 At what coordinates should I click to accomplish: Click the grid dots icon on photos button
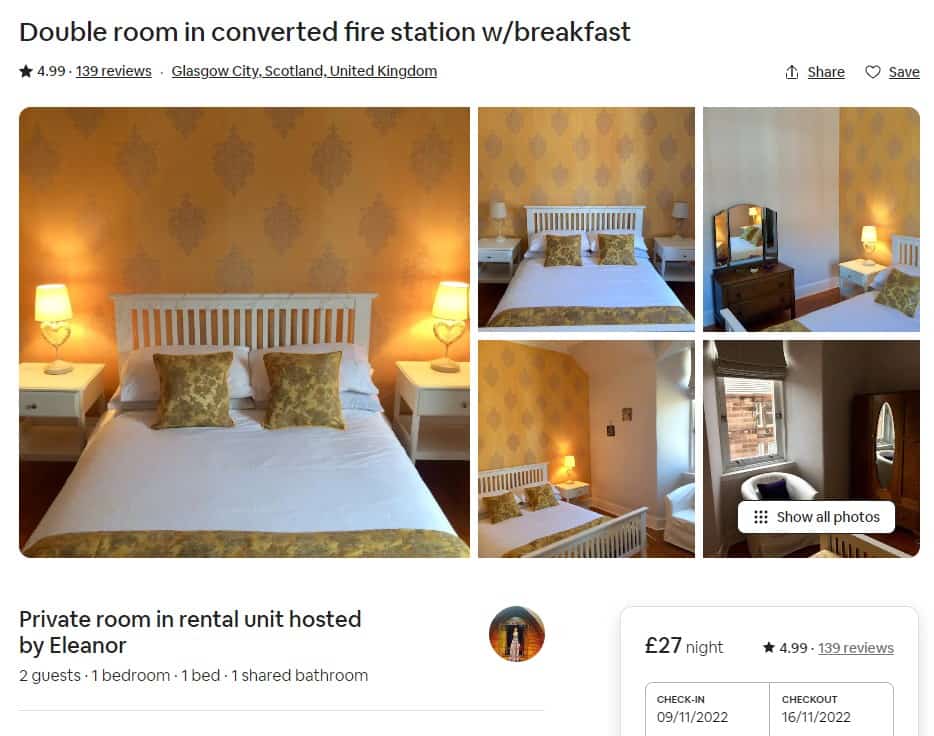pos(761,517)
